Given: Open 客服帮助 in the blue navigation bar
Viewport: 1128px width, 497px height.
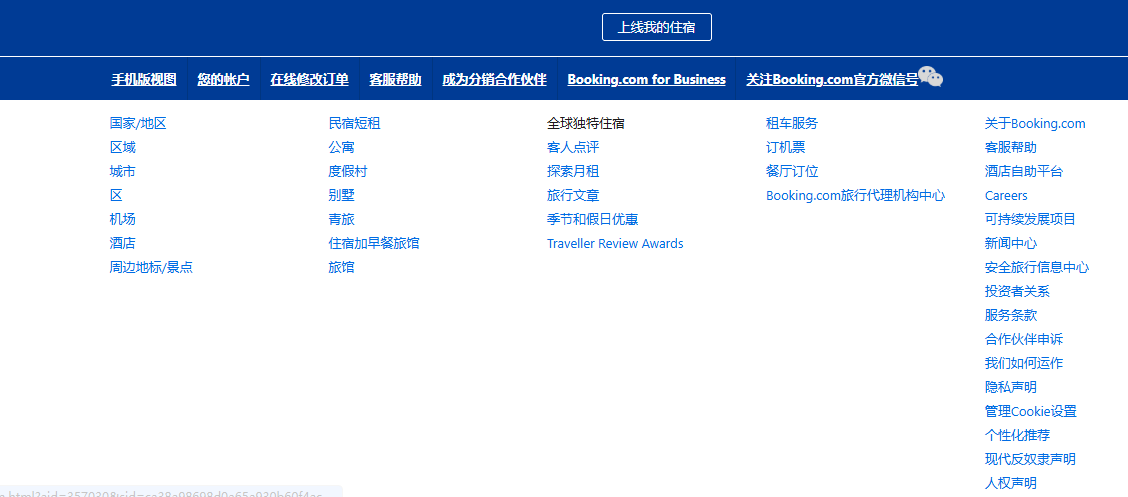Looking at the screenshot, I should pyautogui.click(x=395, y=80).
